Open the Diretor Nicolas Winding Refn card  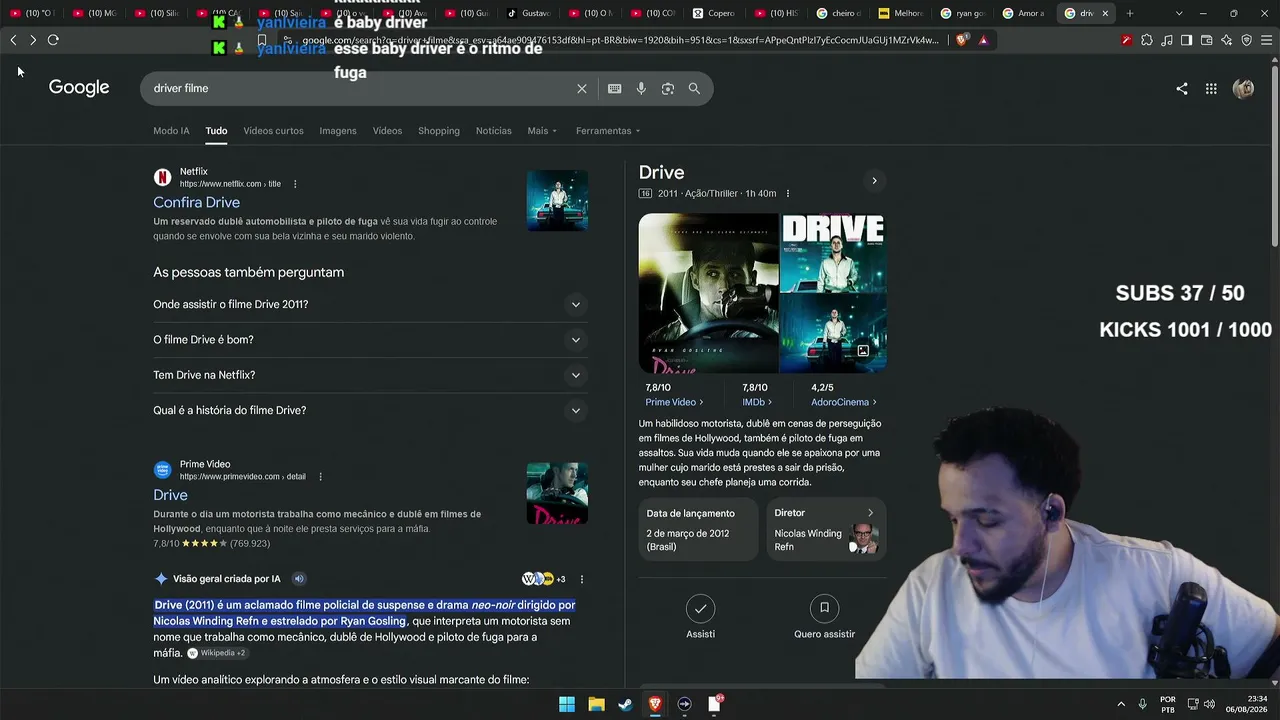point(825,527)
